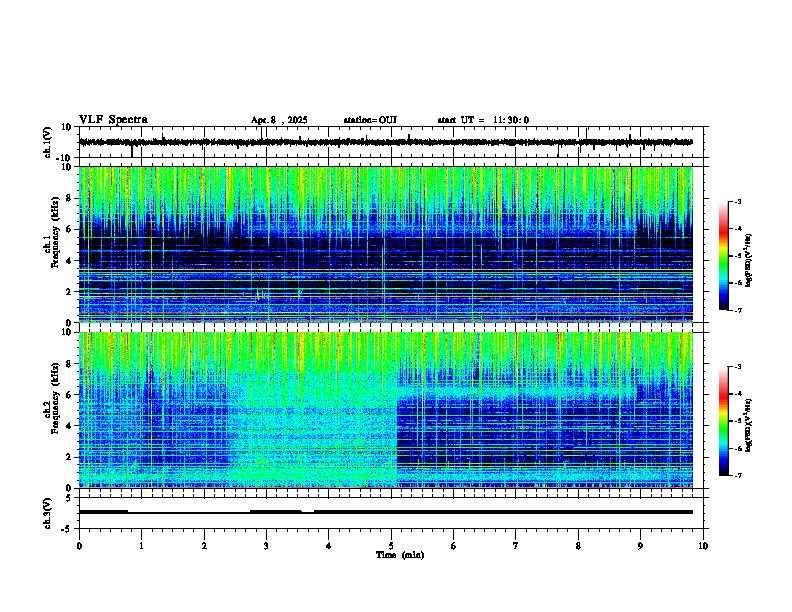The height and width of the screenshot is (612, 792).
Task: Click time axis tick label "3"
Action: (266, 546)
